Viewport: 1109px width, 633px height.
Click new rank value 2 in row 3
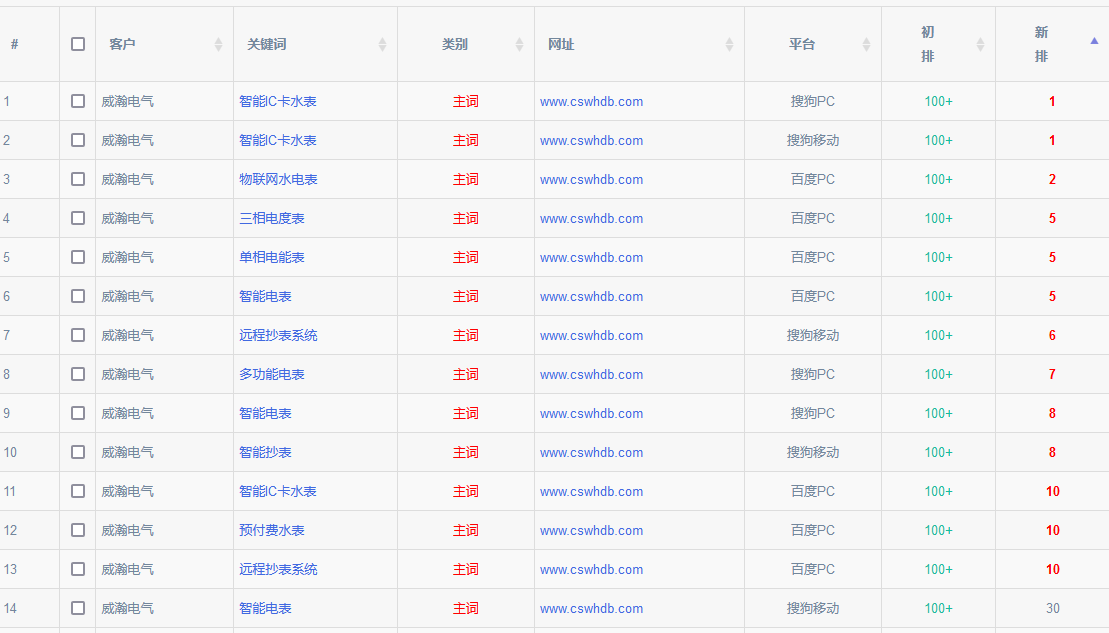(x=1052, y=180)
